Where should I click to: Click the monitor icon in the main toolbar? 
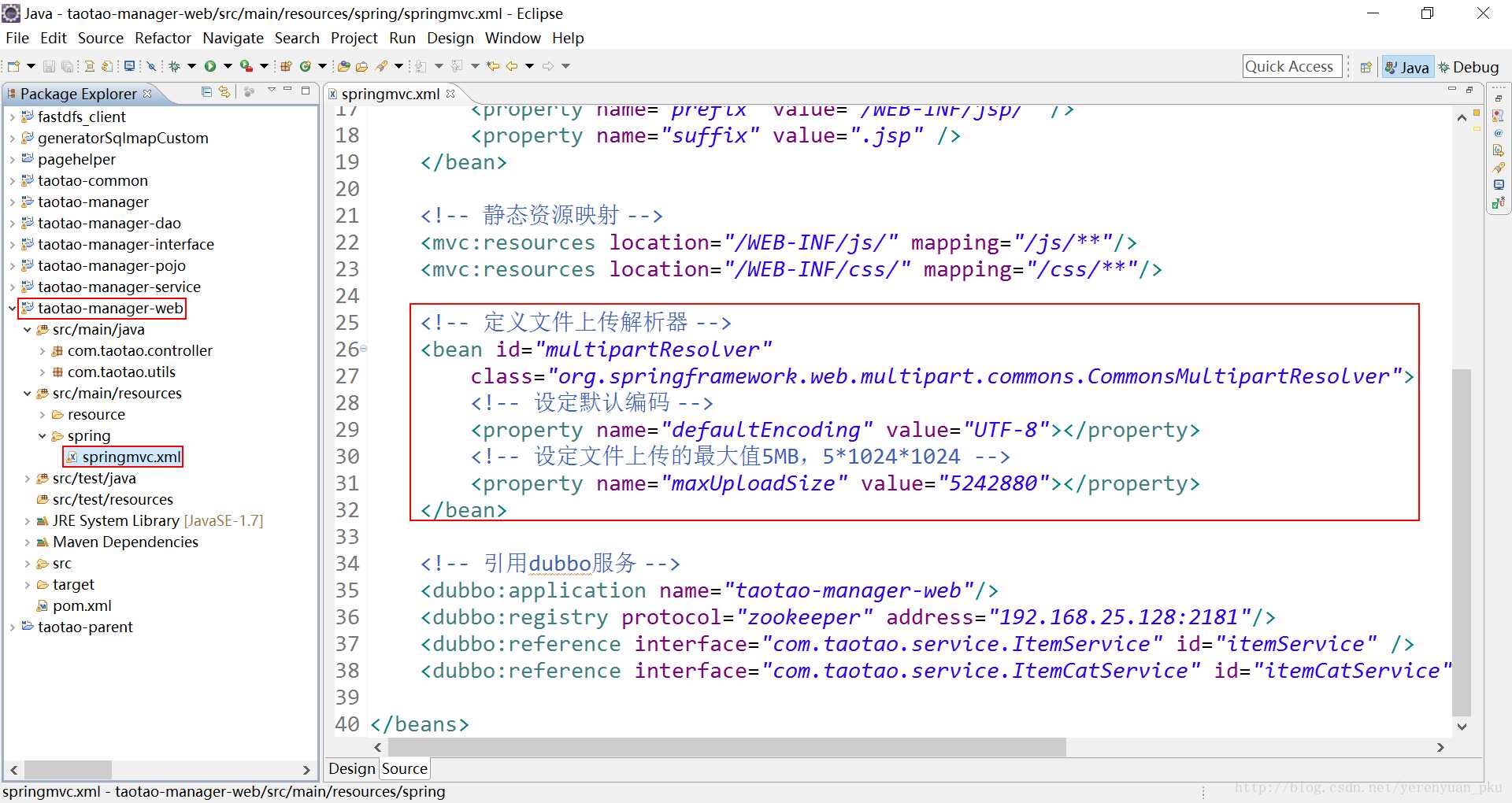pyautogui.click(x=129, y=66)
